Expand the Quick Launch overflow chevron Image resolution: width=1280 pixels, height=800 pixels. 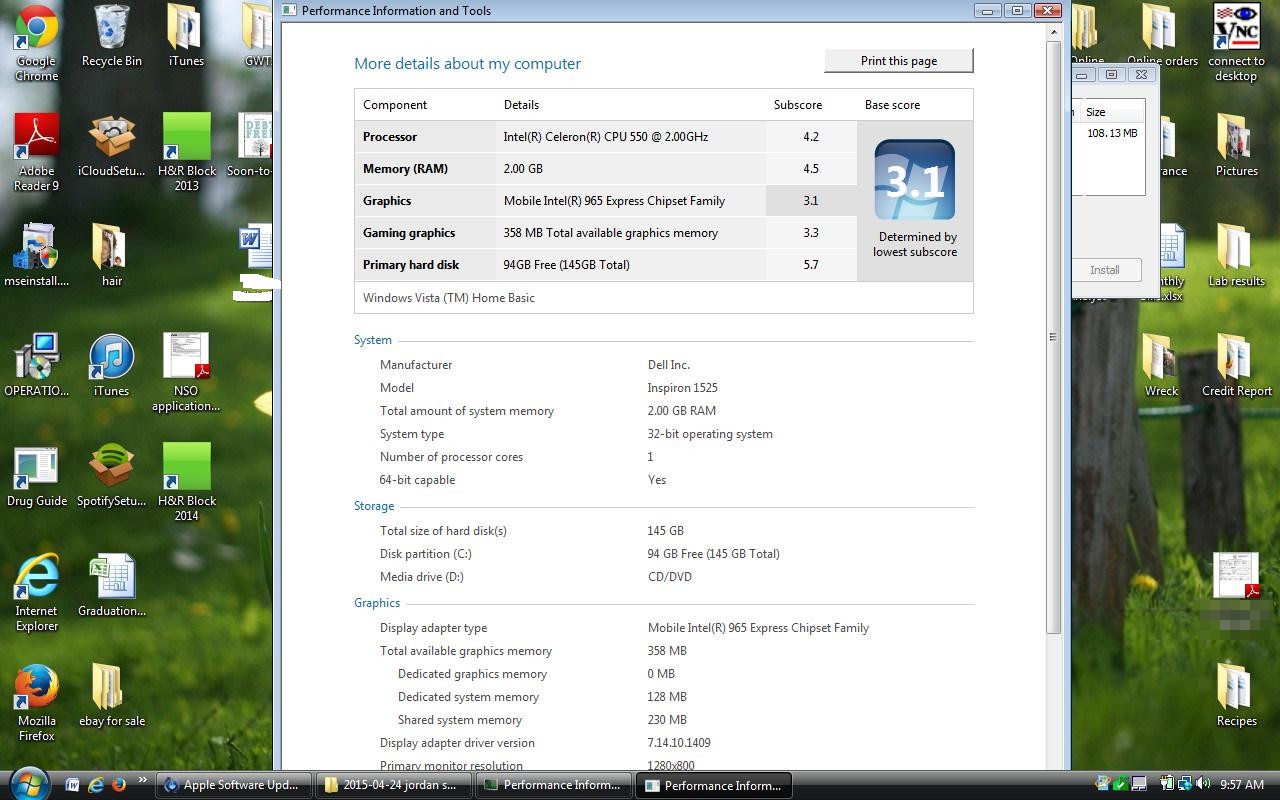pyautogui.click(x=142, y=781)
